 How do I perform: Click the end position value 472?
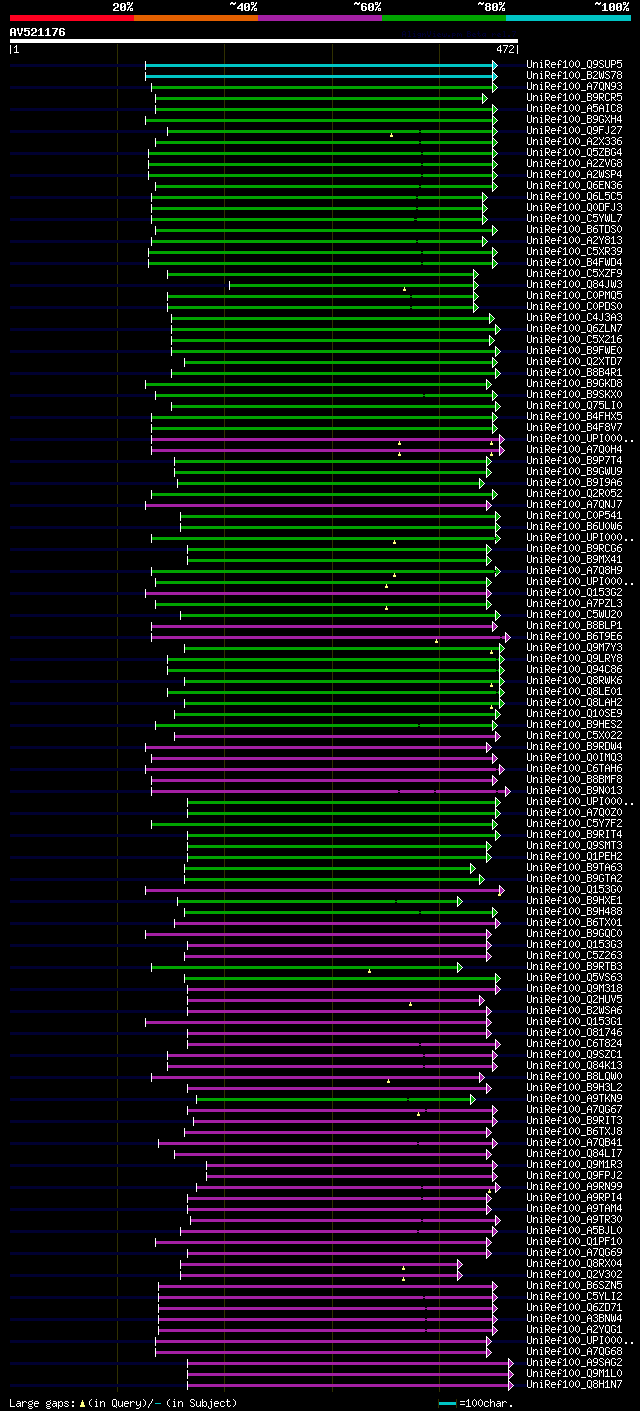pyautogui.click(x=505, y=49)
